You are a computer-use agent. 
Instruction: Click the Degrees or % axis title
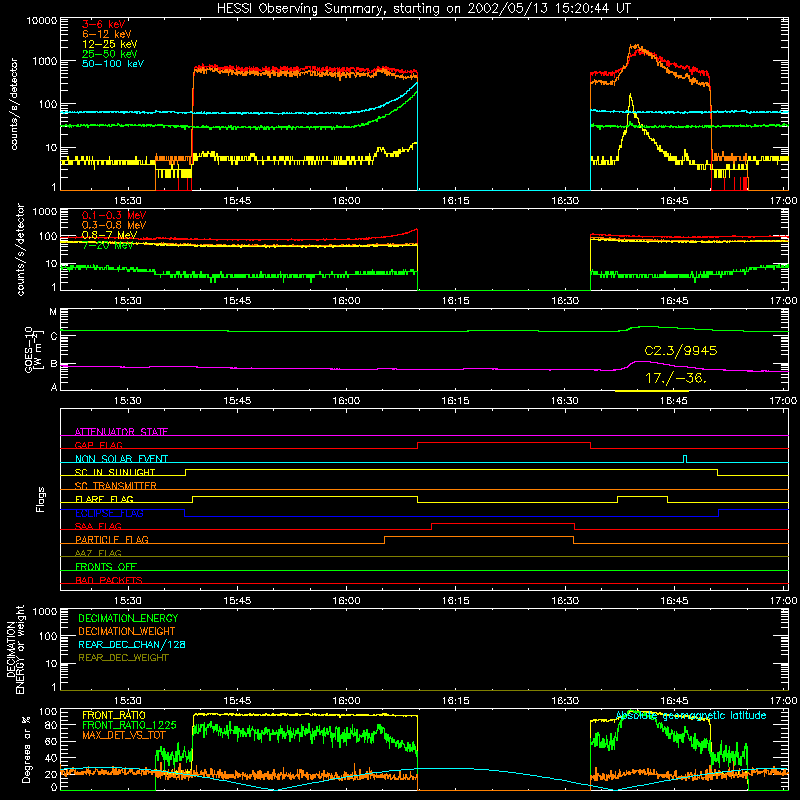coord(27,750)
